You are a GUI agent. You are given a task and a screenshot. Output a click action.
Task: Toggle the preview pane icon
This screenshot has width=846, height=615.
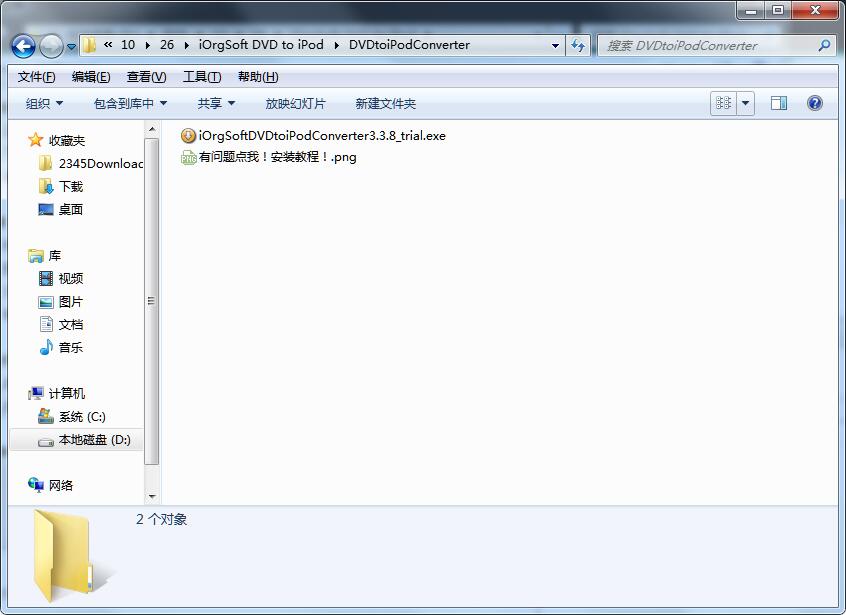[x=779, y=102]
